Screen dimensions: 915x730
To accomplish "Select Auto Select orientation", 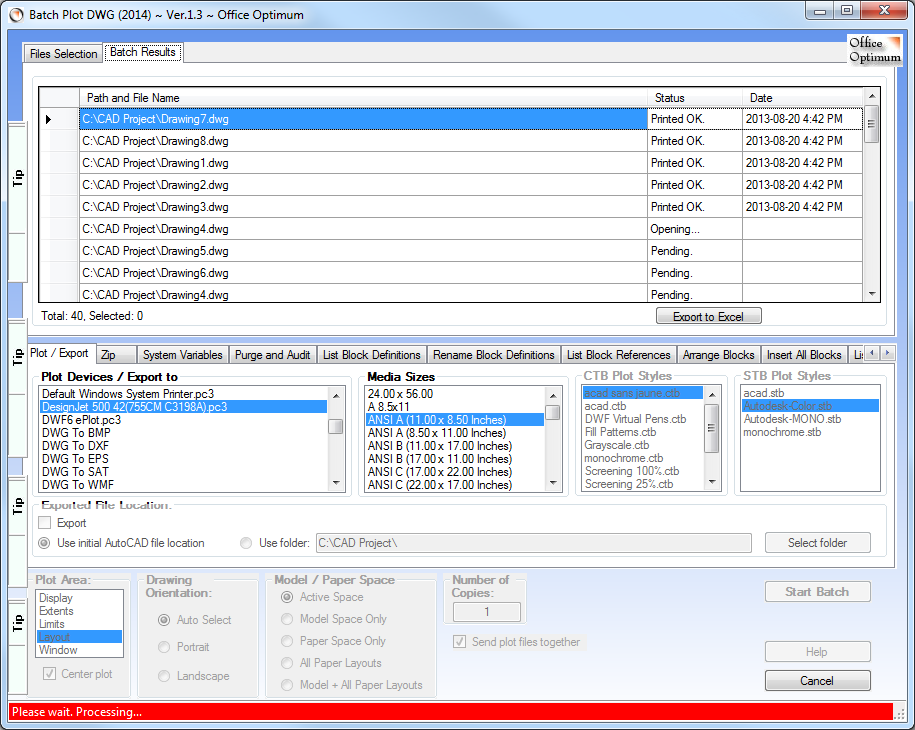I will point(164,620).
